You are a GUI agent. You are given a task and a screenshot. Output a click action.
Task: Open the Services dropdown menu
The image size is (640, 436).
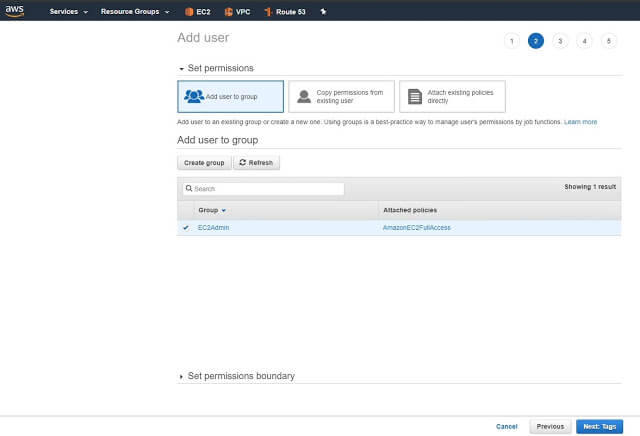[69, 12]
